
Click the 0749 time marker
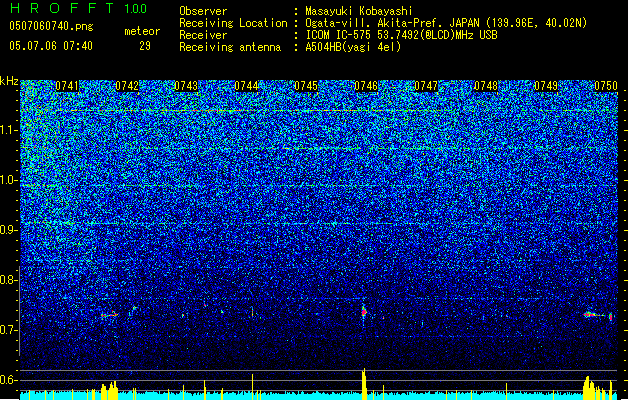pyautogui.click(x=546, y=86)
